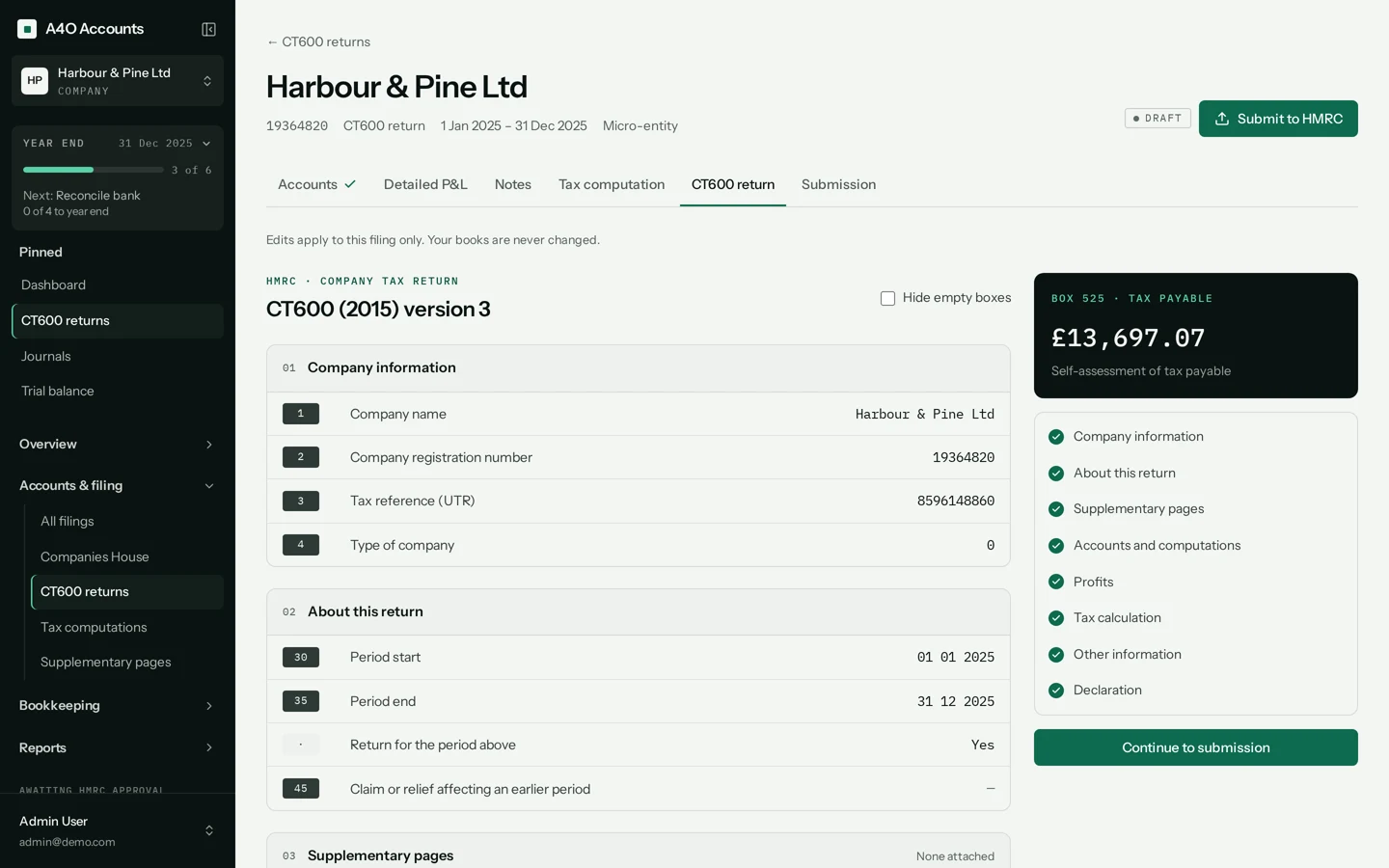
Task: Click green check next to Profits
Action: pyautogui.click(x=1056, y=582)
